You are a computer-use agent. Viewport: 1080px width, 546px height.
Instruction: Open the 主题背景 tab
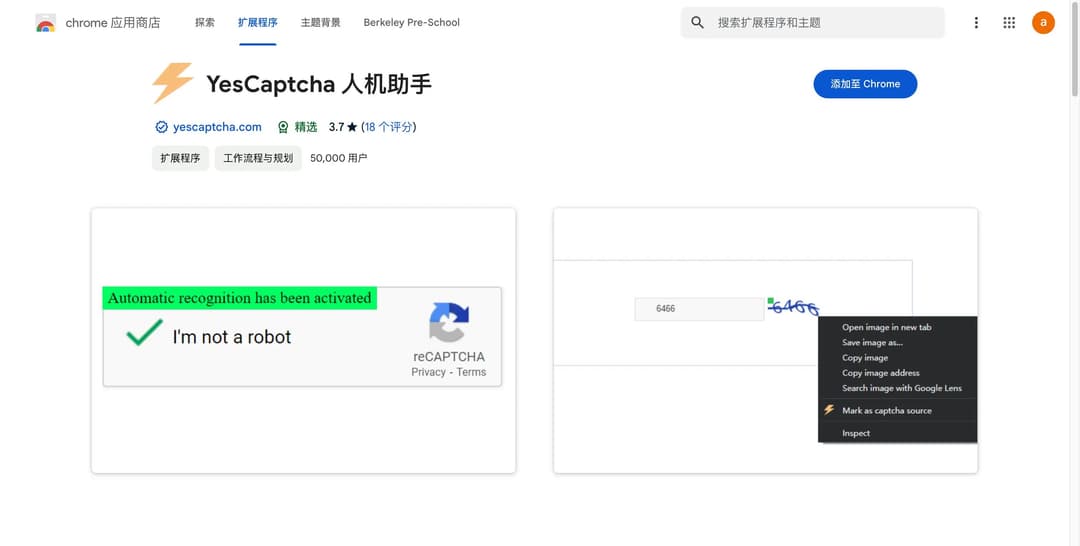coord(320,22)
